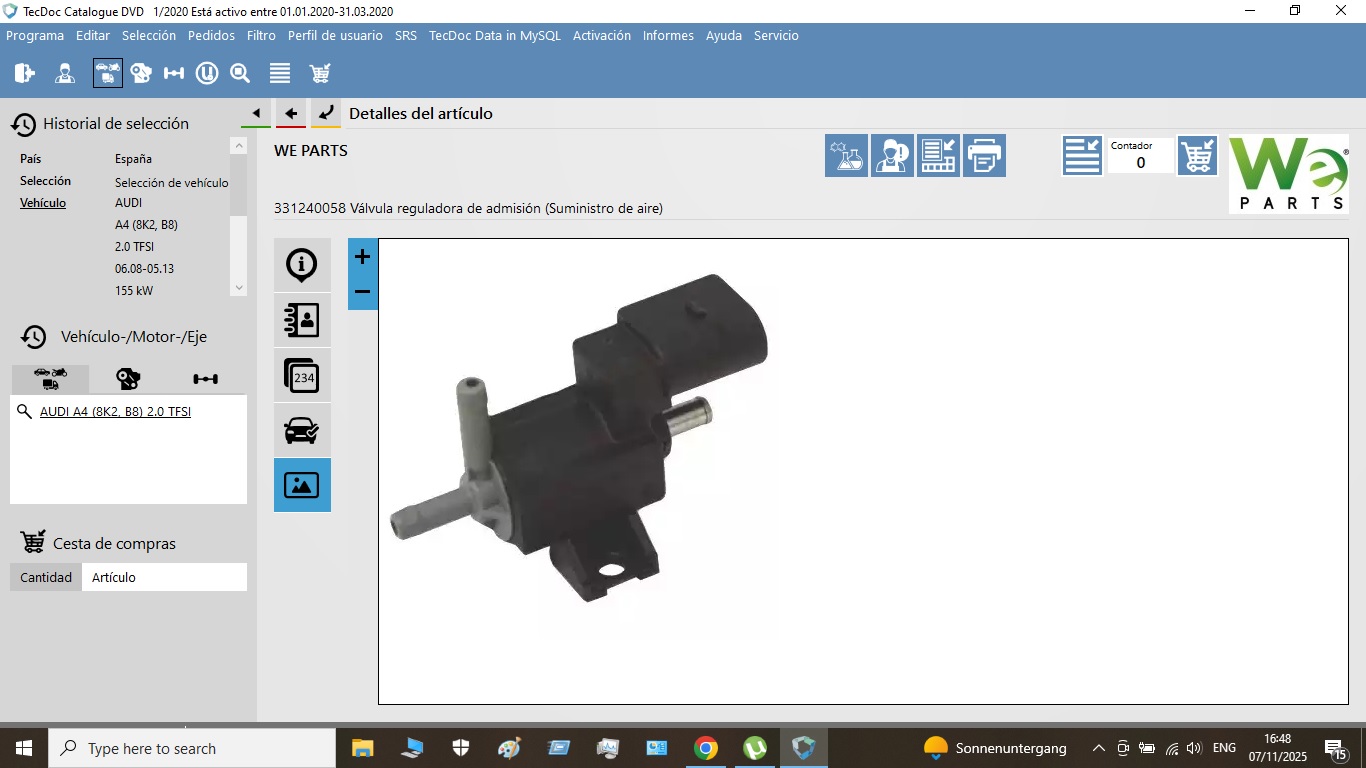Viewport: 1366px width, 768px height.
Task: Switch to engine tab in Vehículo-/Motor-/Eje panel
Action: [128, 379]
